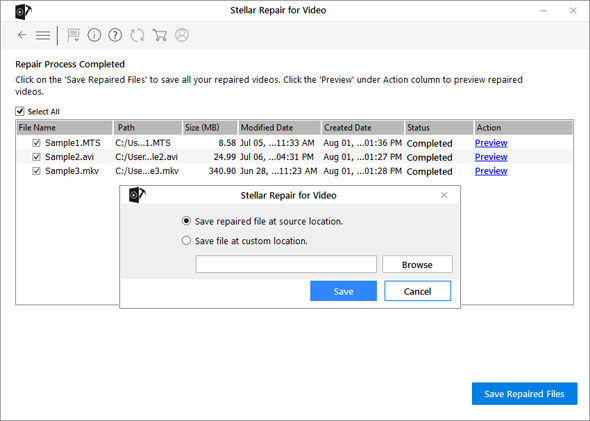Click the Size (MB) column header
This screenshot has width=590, height=421.
pyautogui.click(x=210, y=128)
